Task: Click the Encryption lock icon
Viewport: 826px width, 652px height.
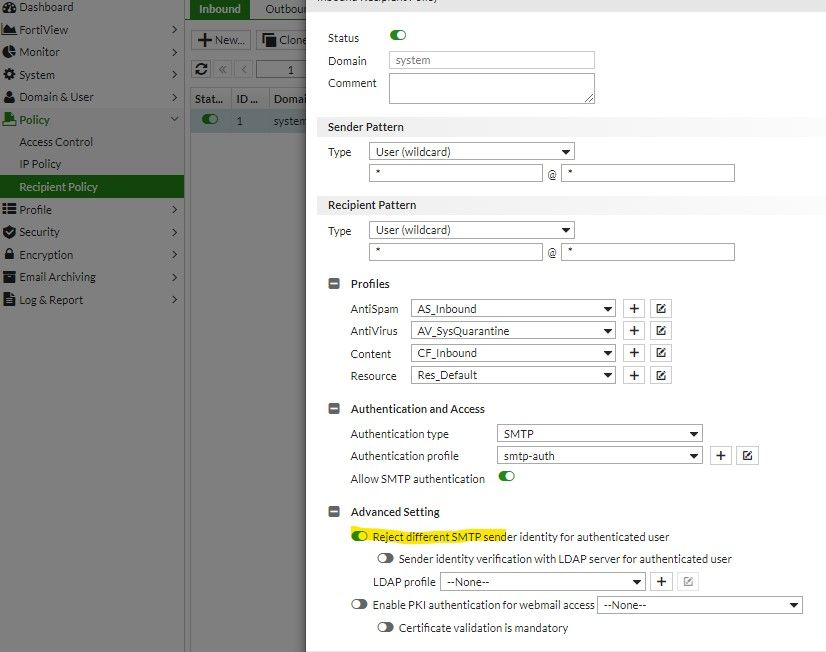Action: coord(9,254)
